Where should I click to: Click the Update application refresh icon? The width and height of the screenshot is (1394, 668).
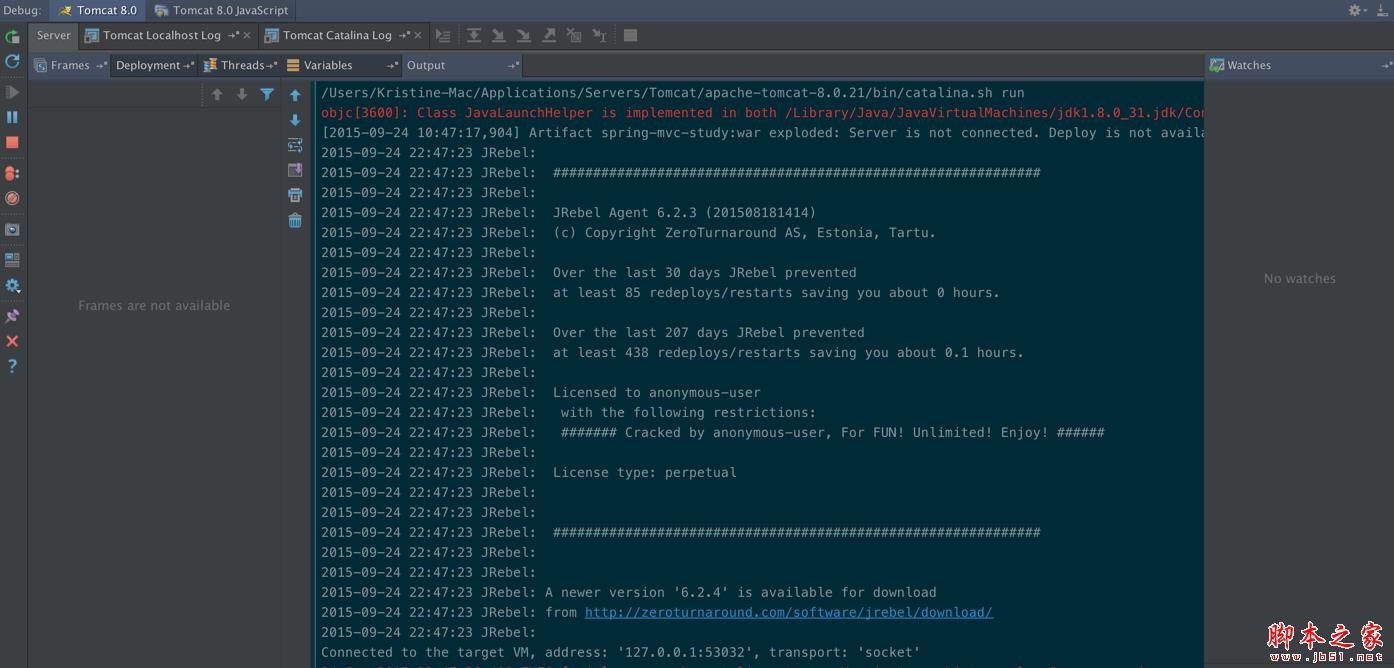click(x=12, y=62)
